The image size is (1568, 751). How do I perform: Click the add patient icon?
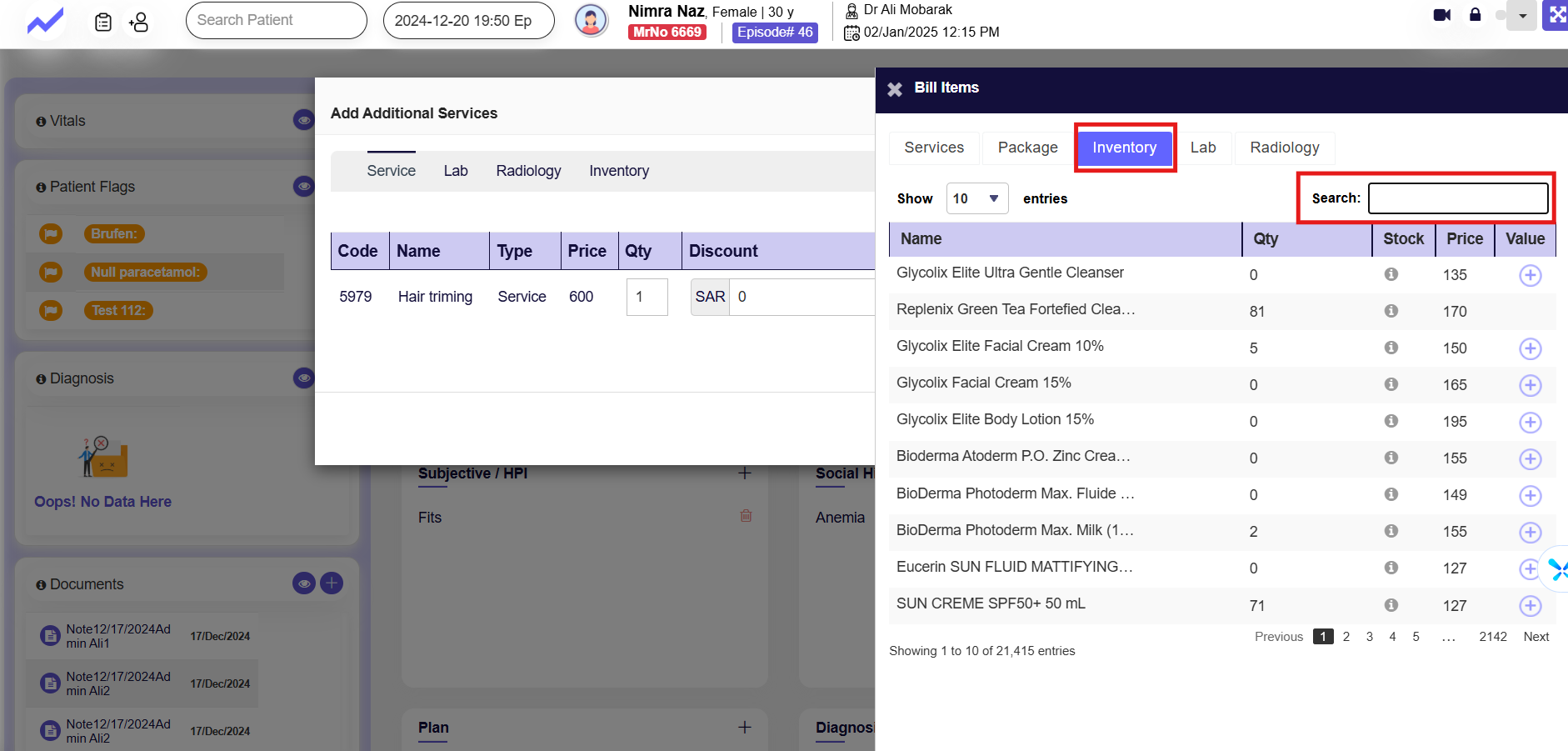138,22
